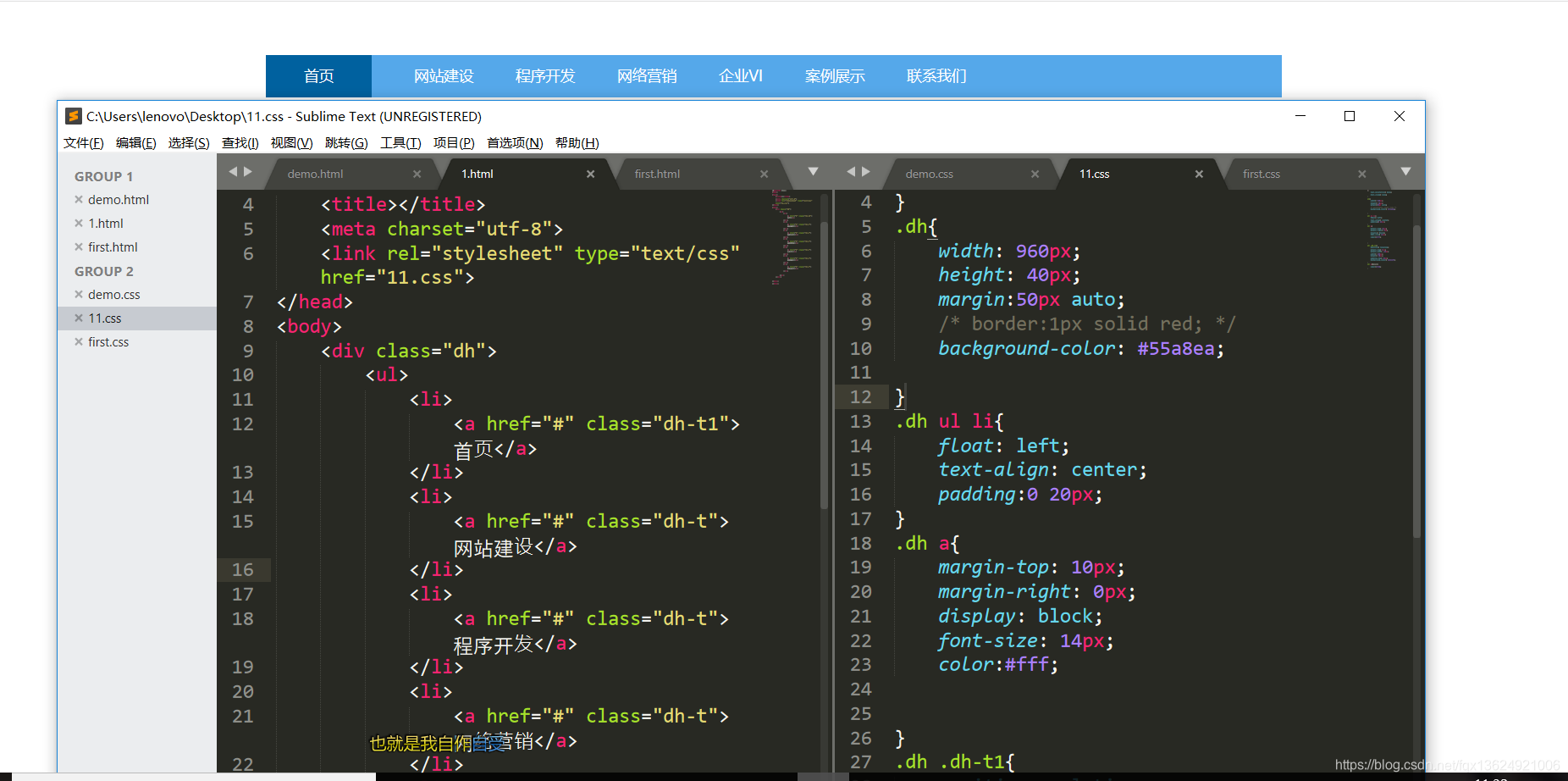The width and height of the screenshot is (1568, 781).
Task: Close the 11.css tab
Action: tap(1199, 174)
